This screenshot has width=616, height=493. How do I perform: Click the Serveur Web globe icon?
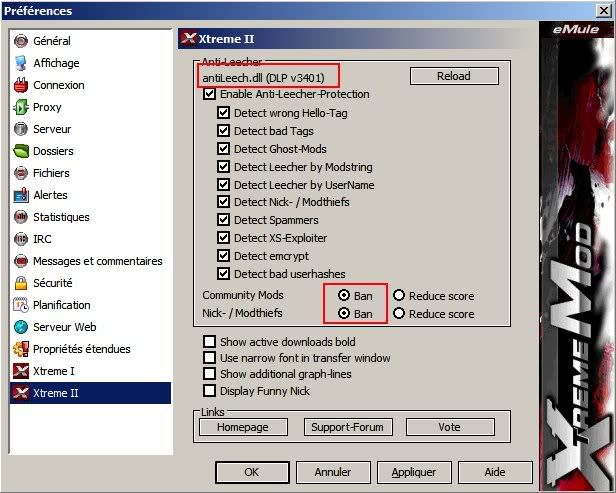(x=21, y=327)
